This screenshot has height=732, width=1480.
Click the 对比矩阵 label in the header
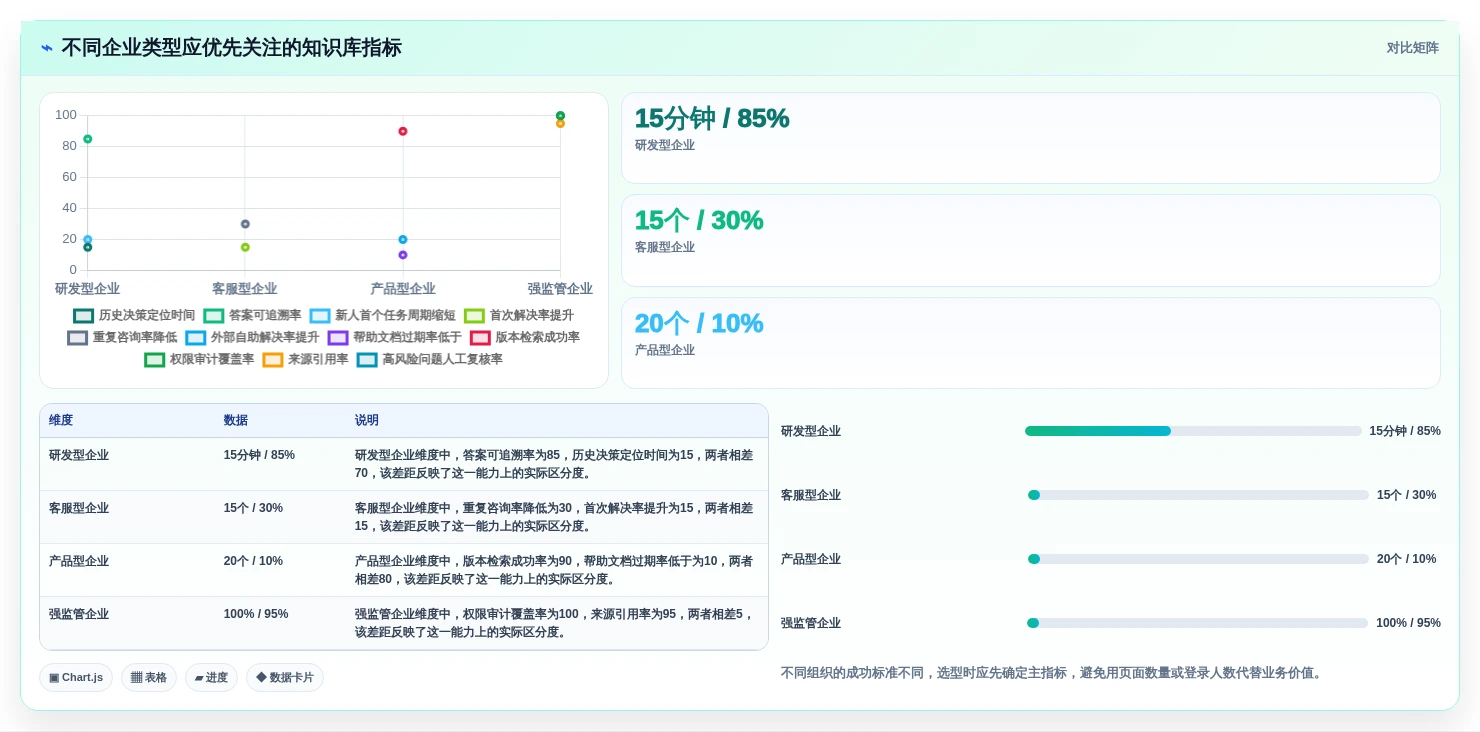[1412, 48]
